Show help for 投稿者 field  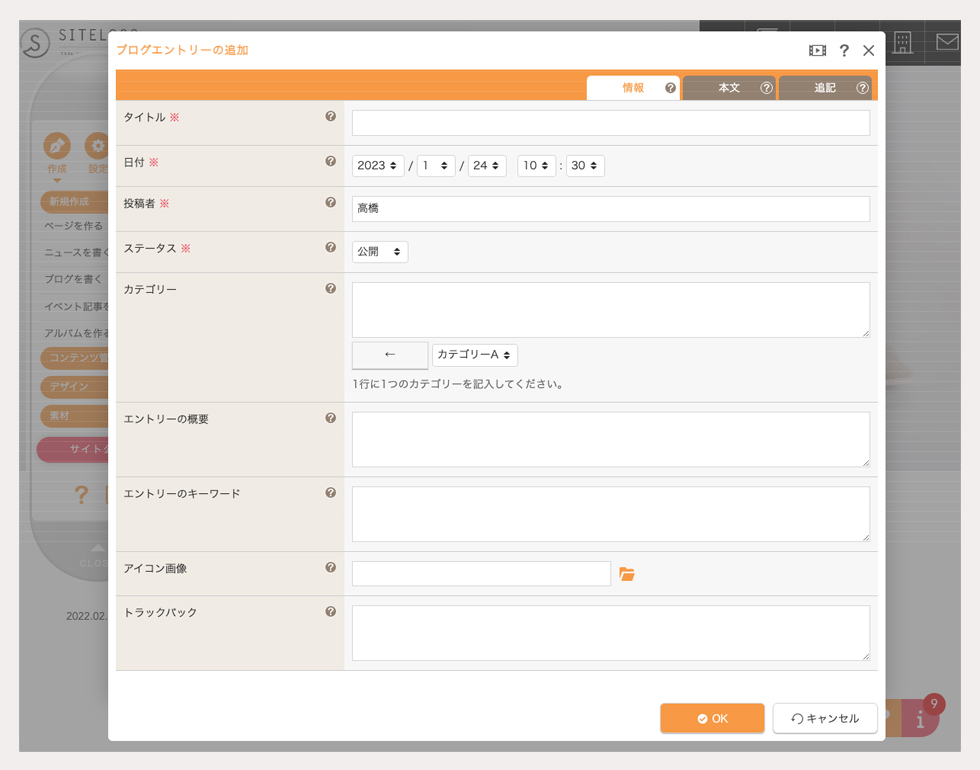click(x=331, y=202)
